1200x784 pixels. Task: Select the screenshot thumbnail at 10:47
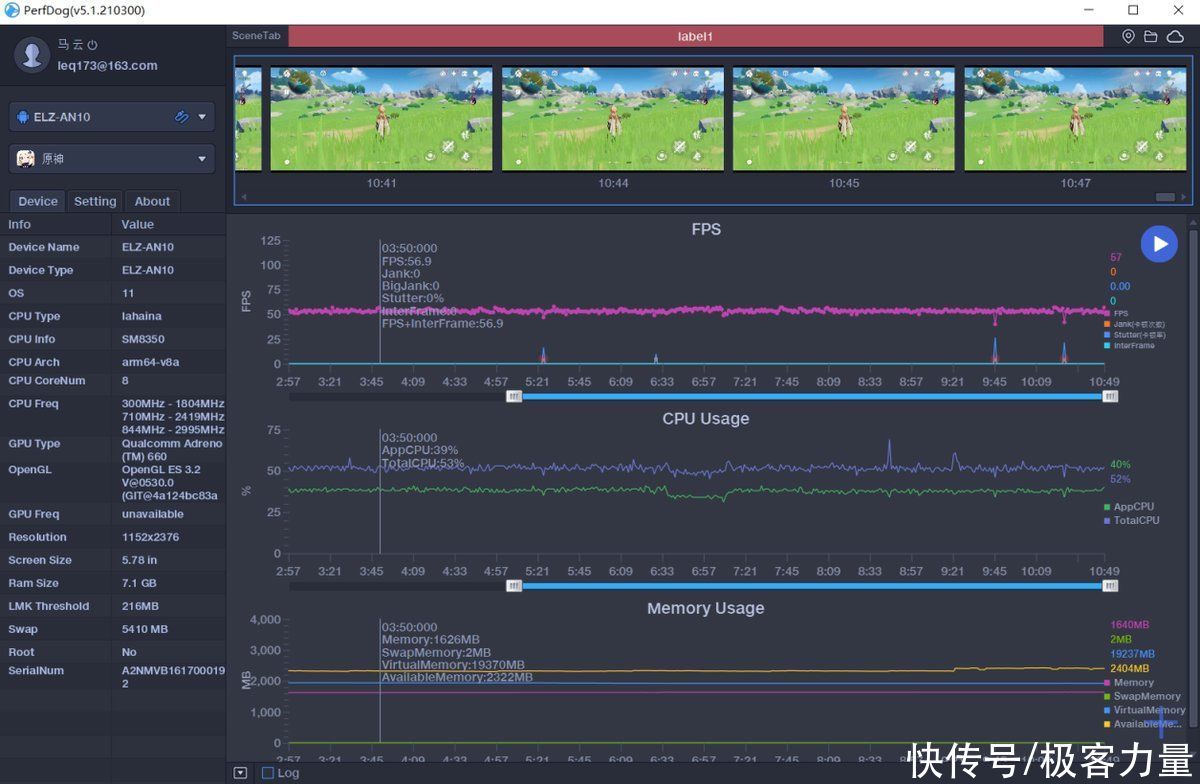coord(1075,119)
